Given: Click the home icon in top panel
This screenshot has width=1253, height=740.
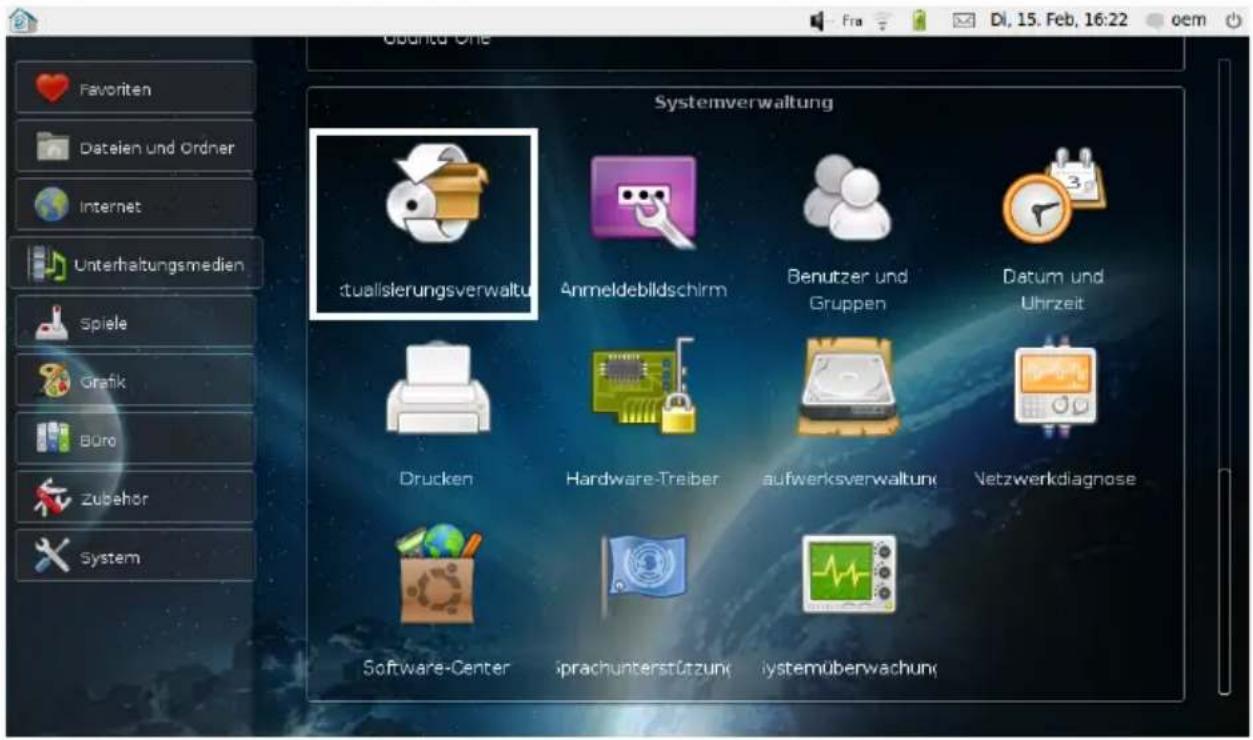Looking at the screenshot, I should [21, 19].
